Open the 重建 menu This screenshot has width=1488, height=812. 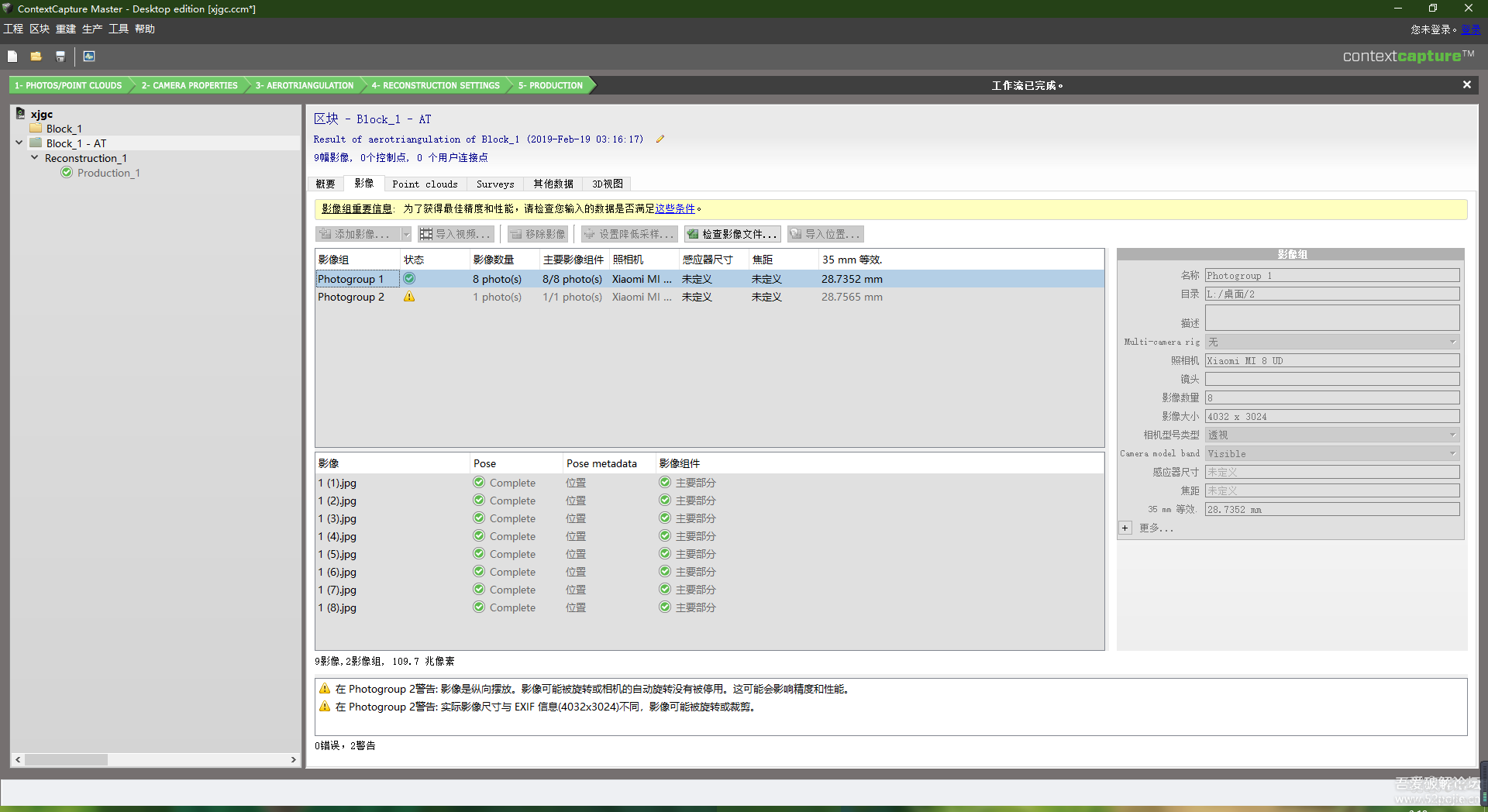coord(66,29)
